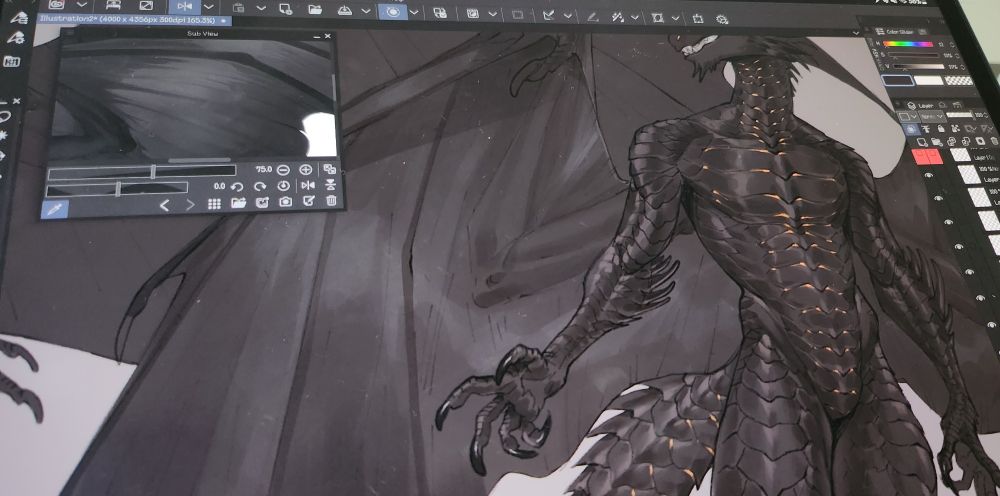Toggle visibility of the fourth layer eye

point(959,247)
